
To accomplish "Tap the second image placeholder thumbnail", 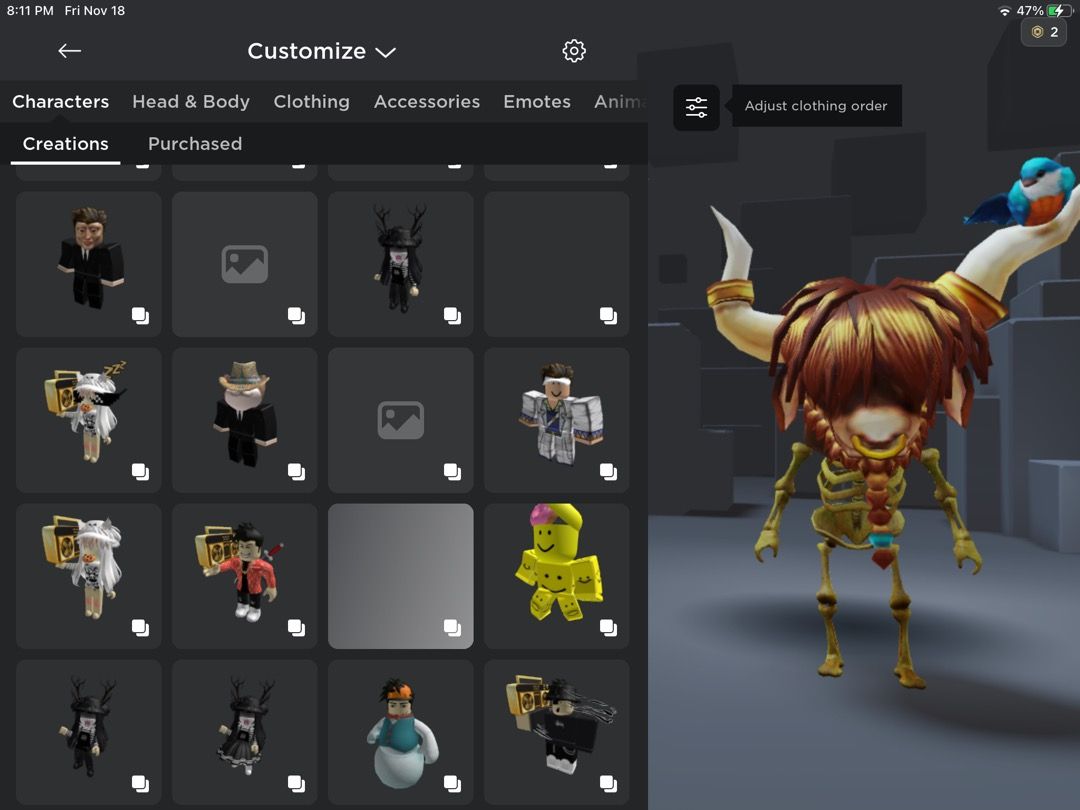I will (x=400, y=420).
